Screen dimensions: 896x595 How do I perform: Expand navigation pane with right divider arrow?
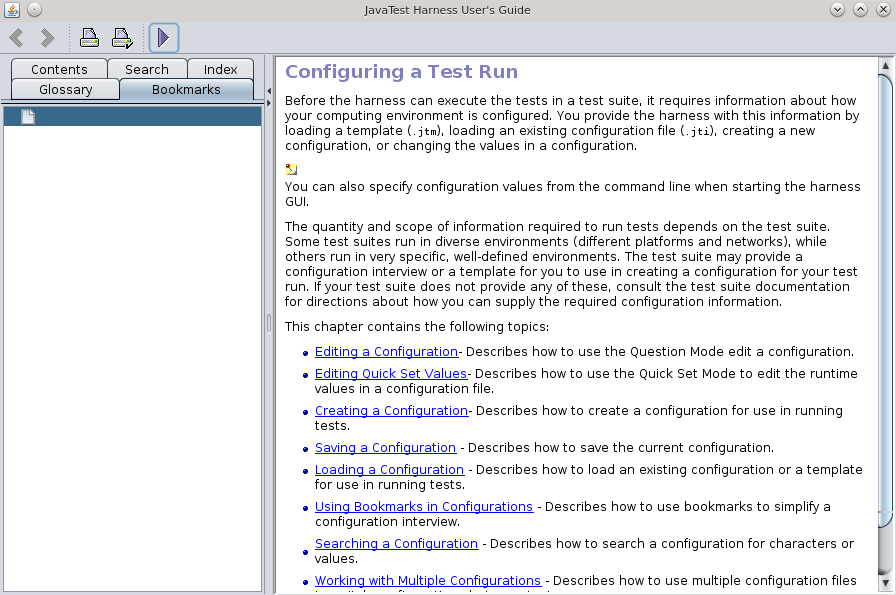tap(268, 102)
